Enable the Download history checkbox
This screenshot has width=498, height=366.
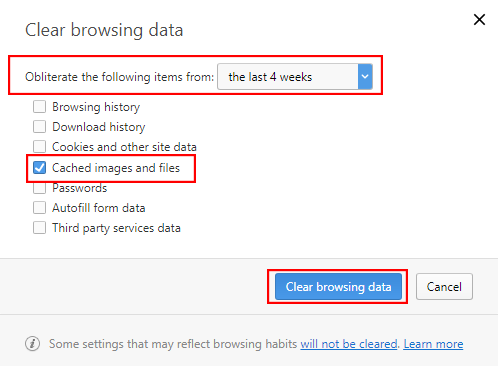click(x=39, y=127)
